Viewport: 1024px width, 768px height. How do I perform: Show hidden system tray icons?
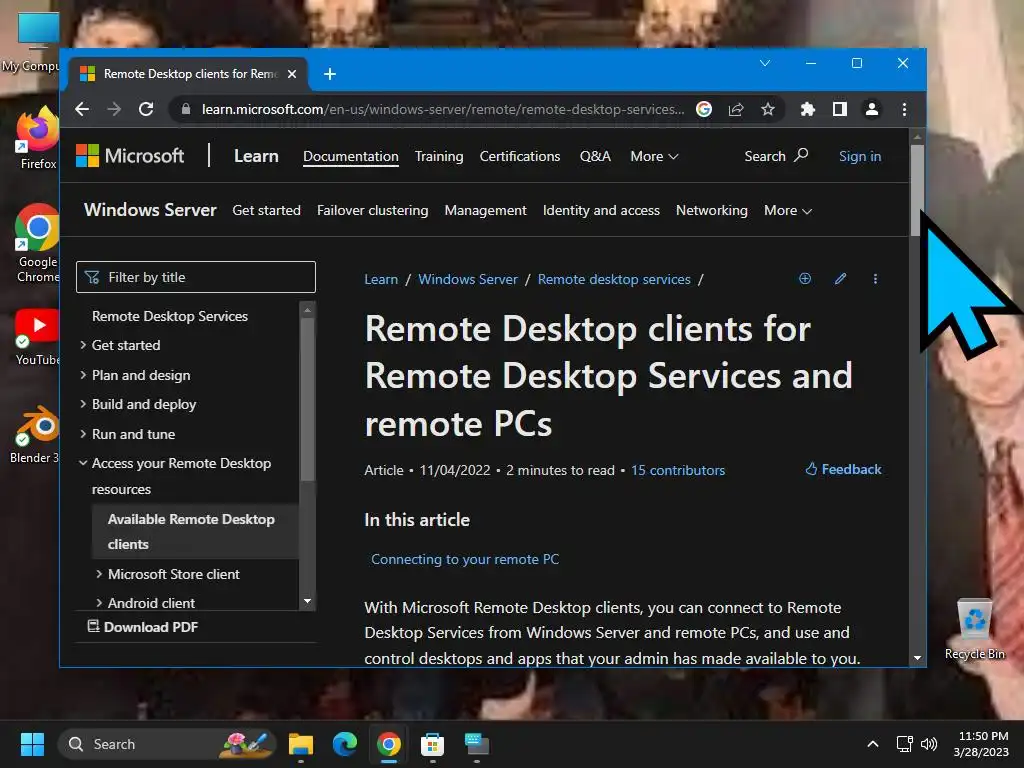pos(872,744)
